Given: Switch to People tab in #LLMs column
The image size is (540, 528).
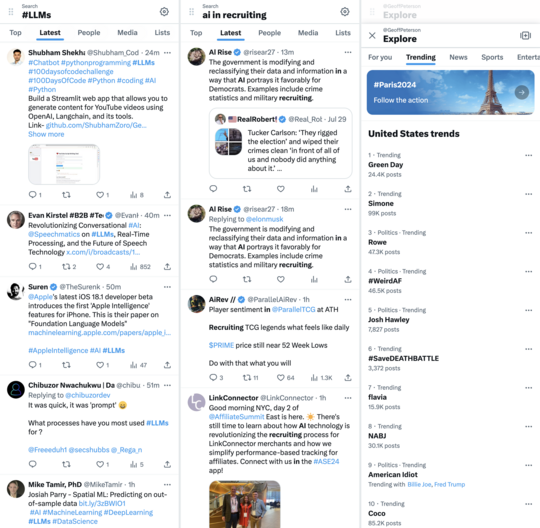Looking at the screenshot, I should [89, 33].
